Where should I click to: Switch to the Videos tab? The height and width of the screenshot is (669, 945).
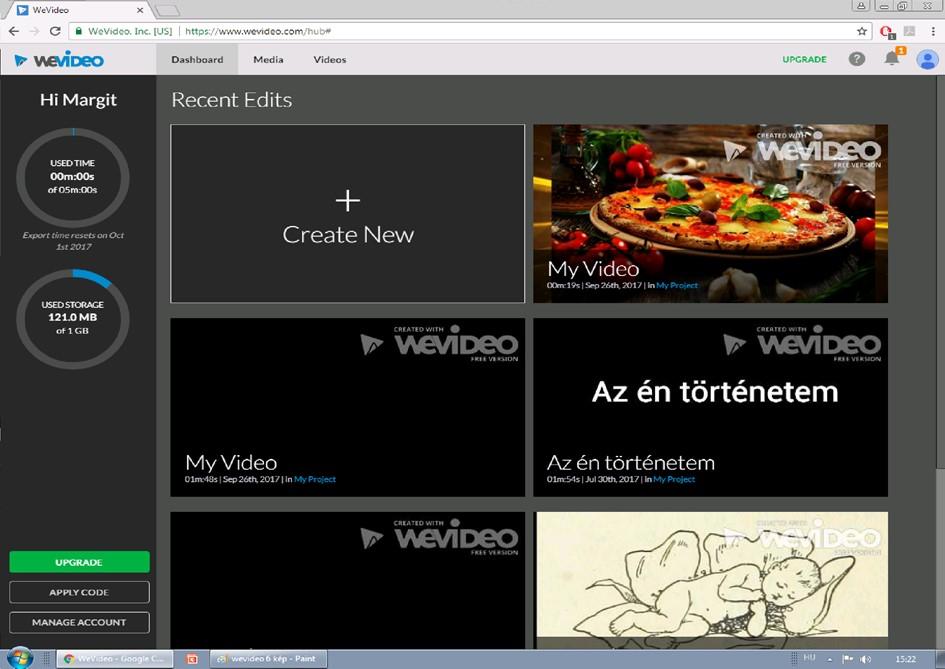(x=330, y=60)
